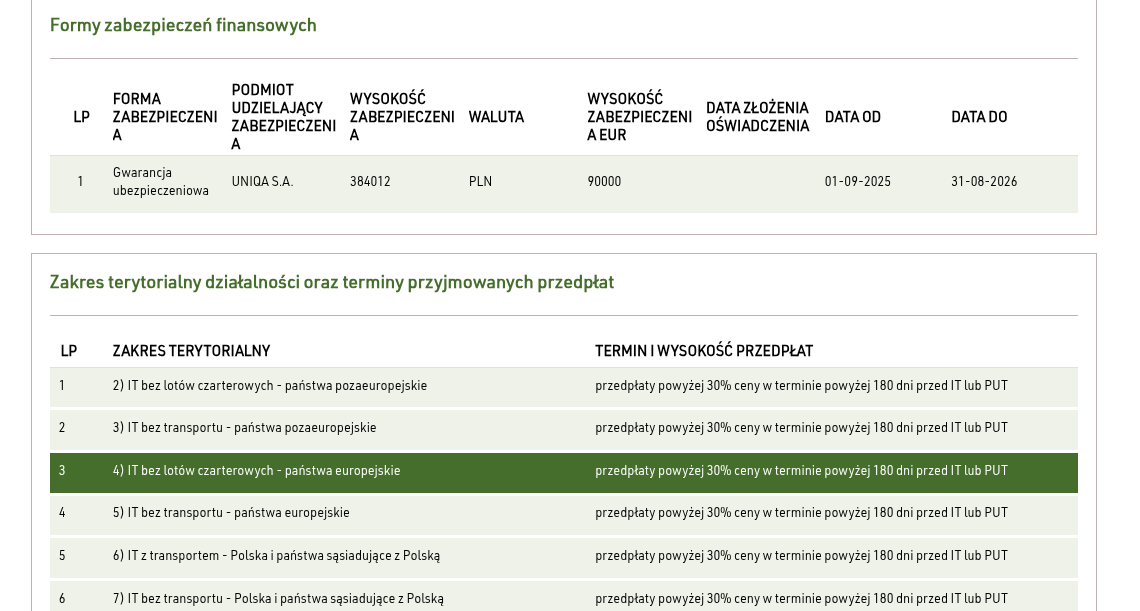This screenshot has width=1140, height=611.
Task: Click row 'IT bez transportu - państwa europejskie'
Action: tap(231, 513)
